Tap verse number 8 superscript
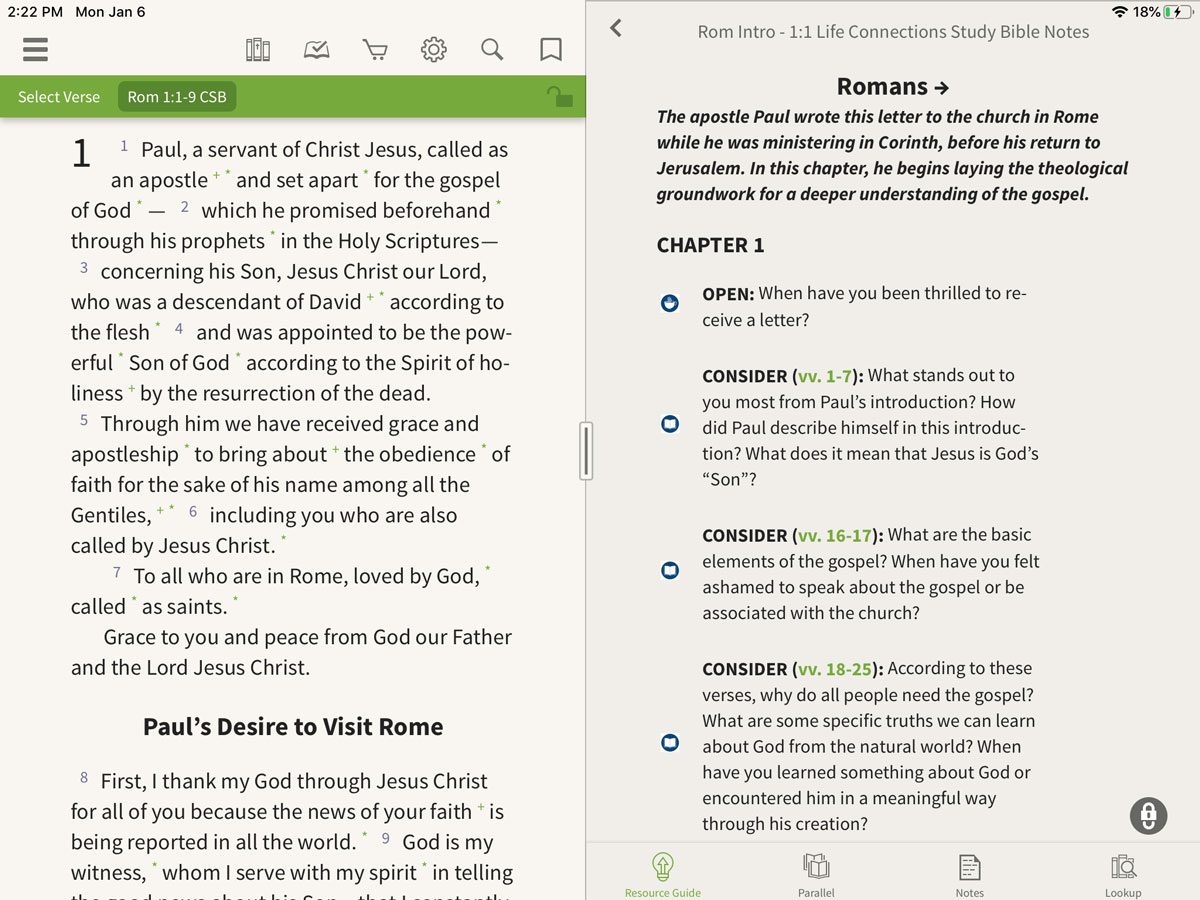Image resolution: width=1200 pixels, height=900 pixels. [x=84, y=777]
